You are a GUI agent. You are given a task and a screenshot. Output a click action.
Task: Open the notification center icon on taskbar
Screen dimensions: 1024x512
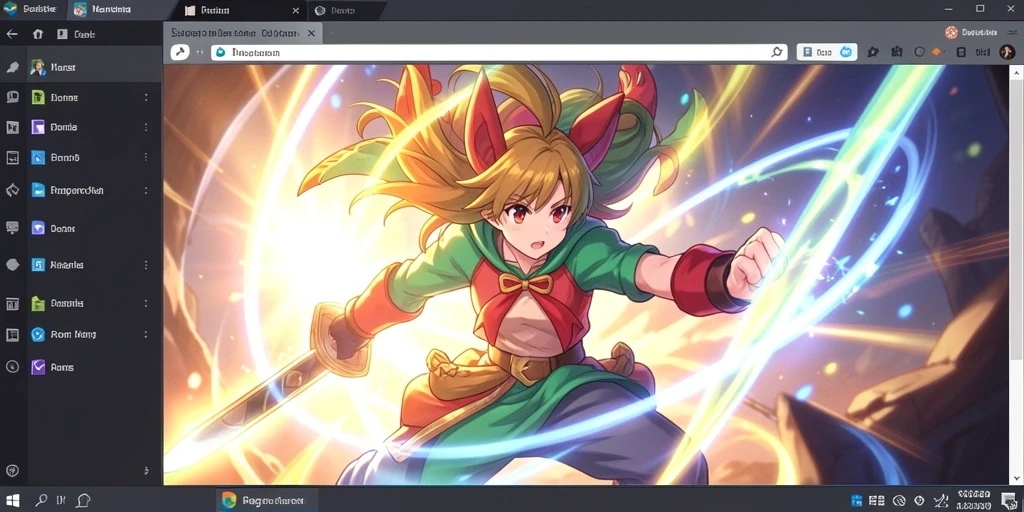[x=1008, y=500]
